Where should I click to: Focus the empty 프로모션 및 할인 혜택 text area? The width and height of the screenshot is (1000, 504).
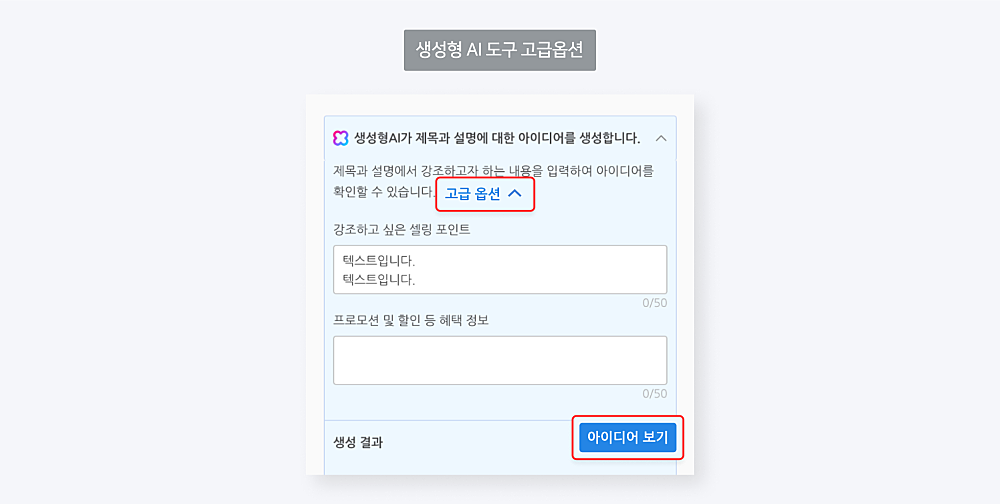(500, 360)
